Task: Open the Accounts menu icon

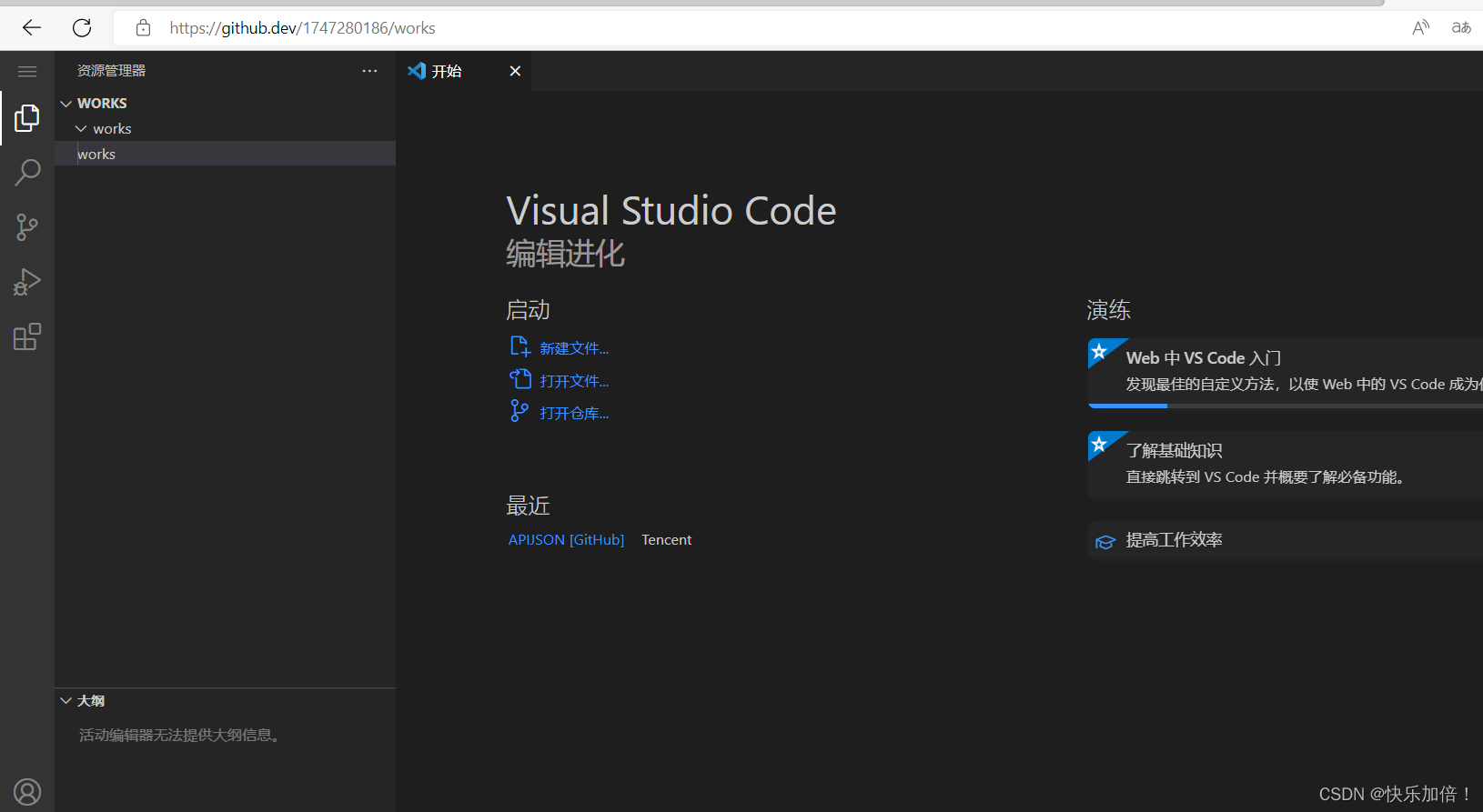Action: click(x=27, y=792)
